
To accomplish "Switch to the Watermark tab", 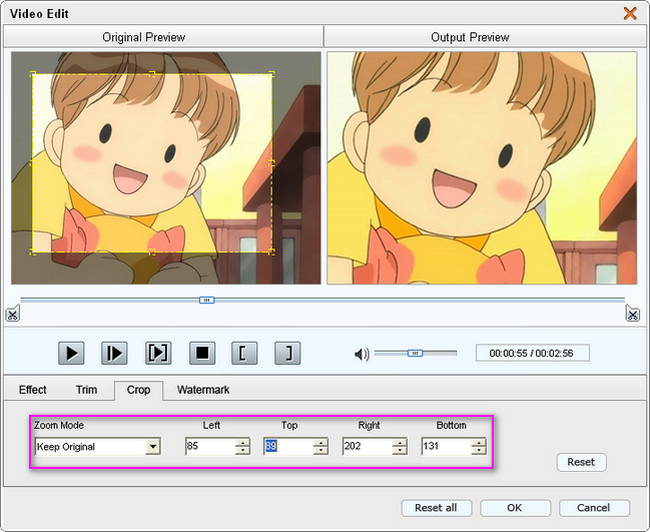I will [203, 390].
